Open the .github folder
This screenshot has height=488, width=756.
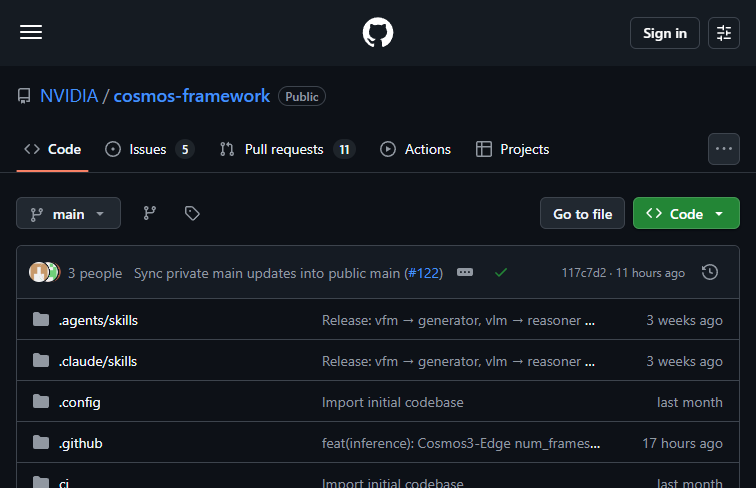(x=81, y=443)
